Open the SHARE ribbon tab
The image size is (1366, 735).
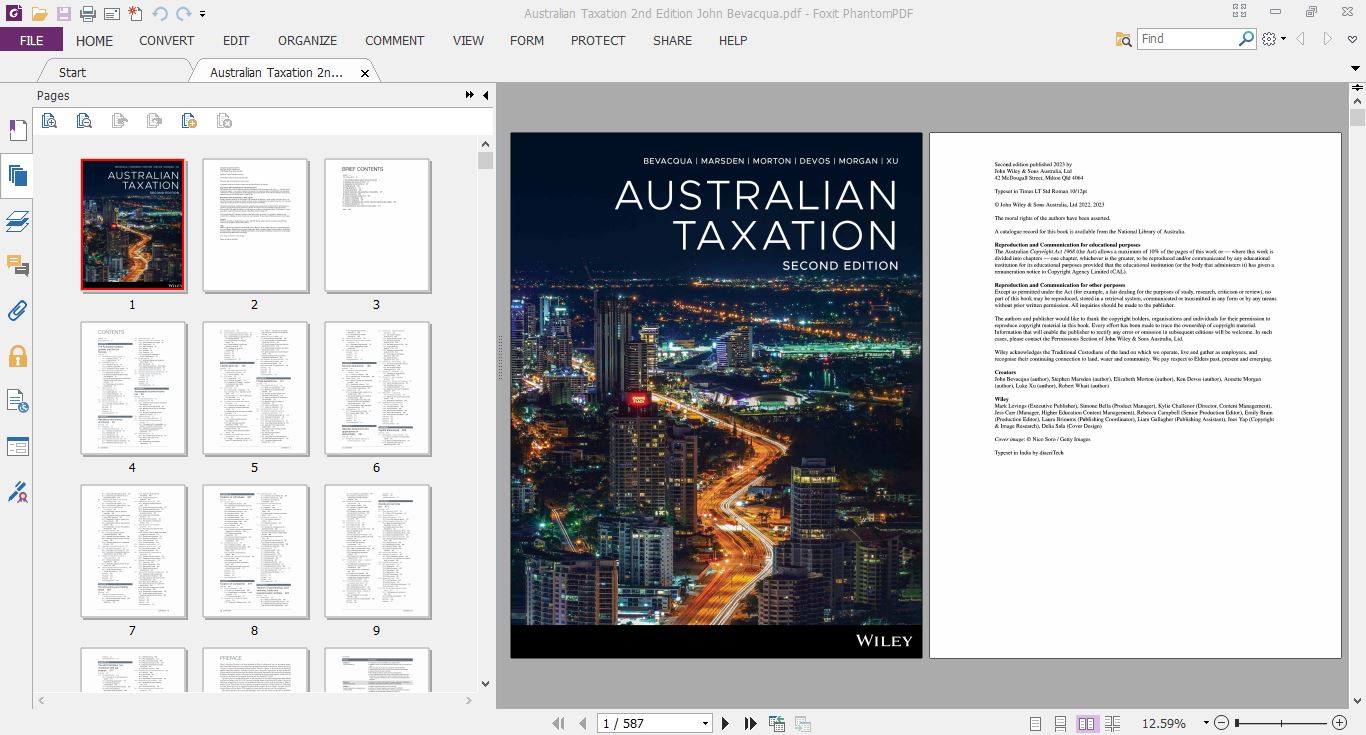[x=672, y=40]
